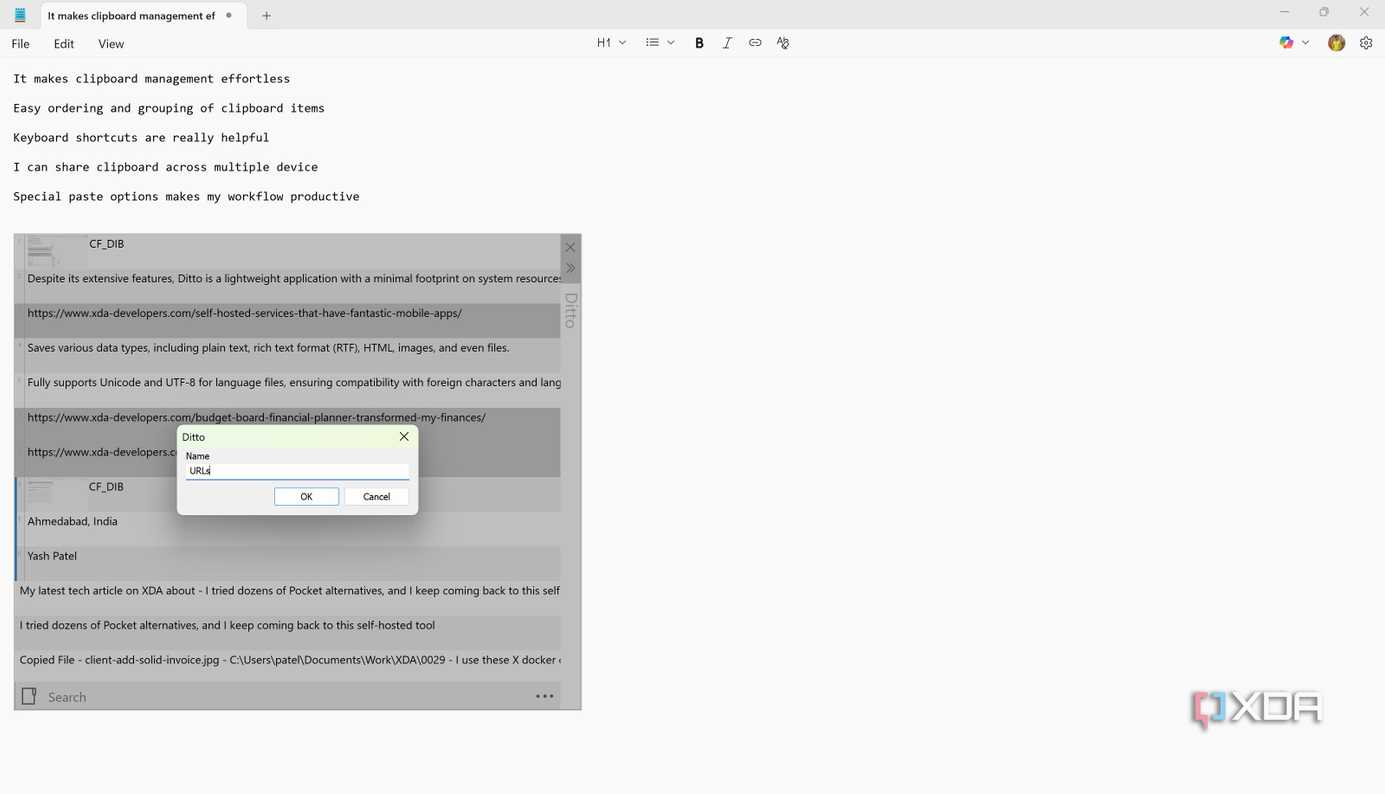Expand the list style dropdown arrow
The height and width of the screenshot is (794, 1385).
pyautogui.click(x=670, y=43)
